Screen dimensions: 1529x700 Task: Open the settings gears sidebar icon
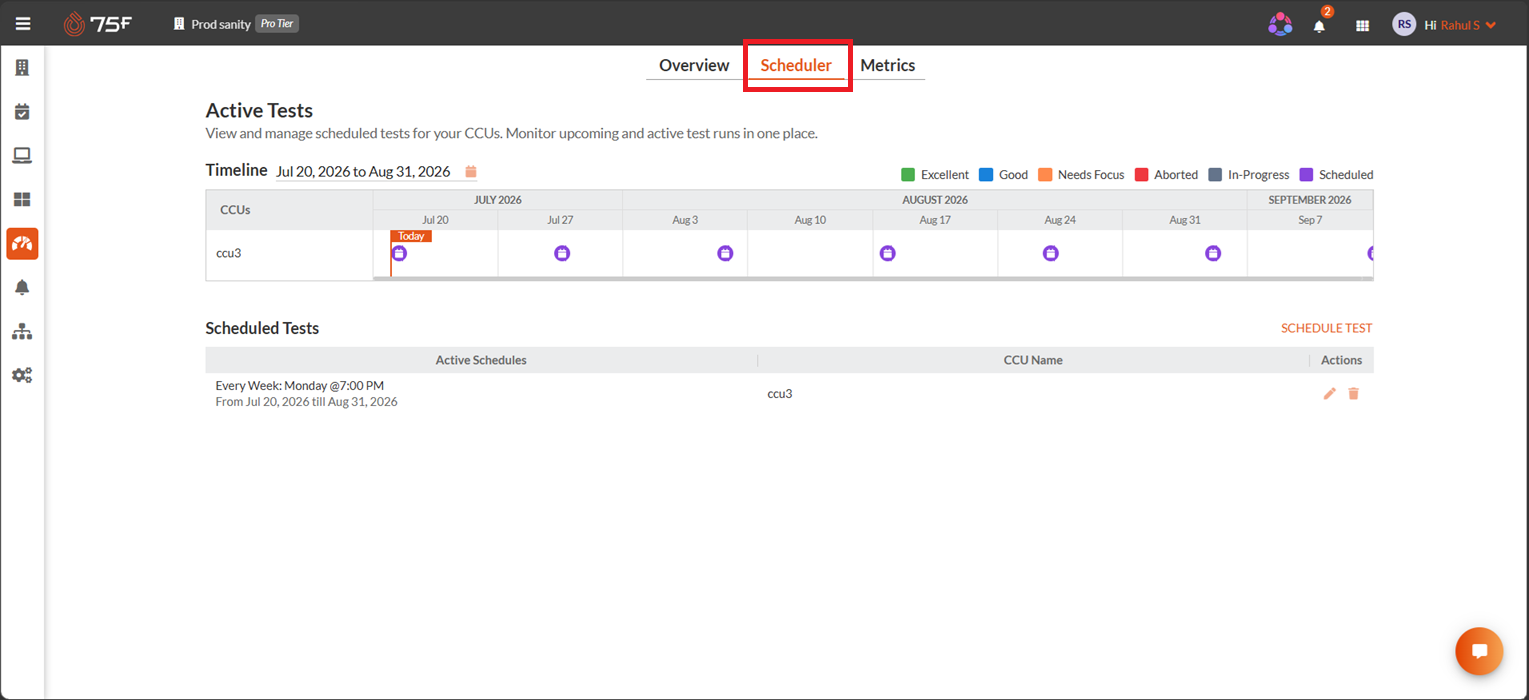point(22,376)
